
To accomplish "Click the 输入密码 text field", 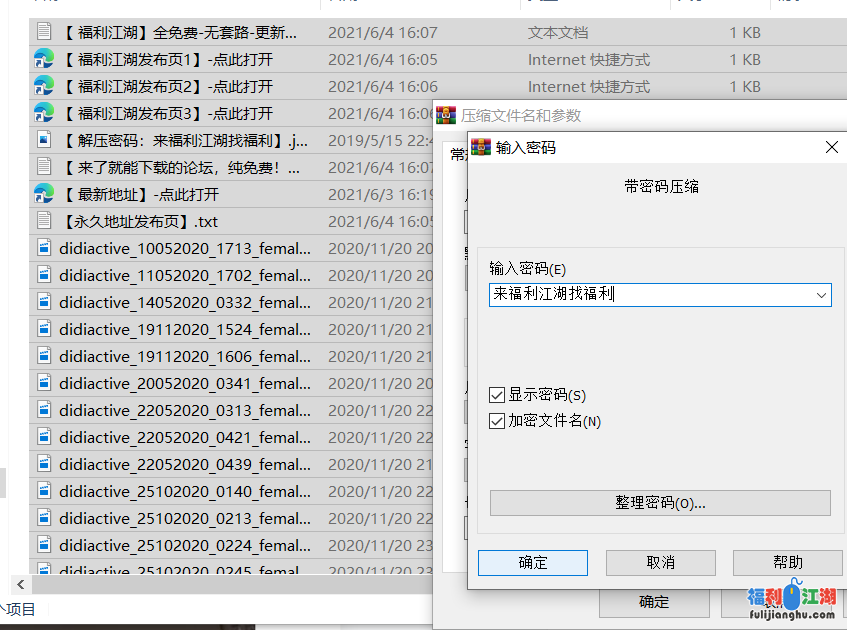I will coord(650,294).
